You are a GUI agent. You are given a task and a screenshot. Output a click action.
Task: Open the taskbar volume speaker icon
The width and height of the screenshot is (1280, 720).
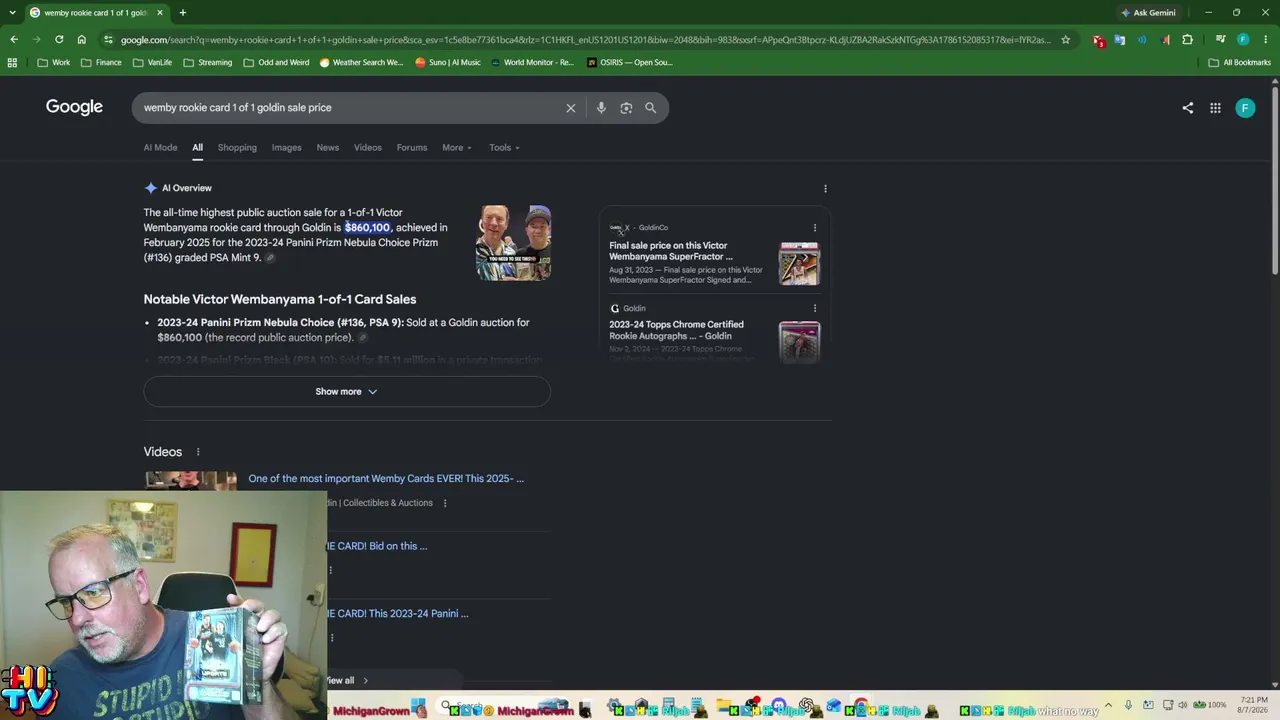click(x=1181, y=706)
